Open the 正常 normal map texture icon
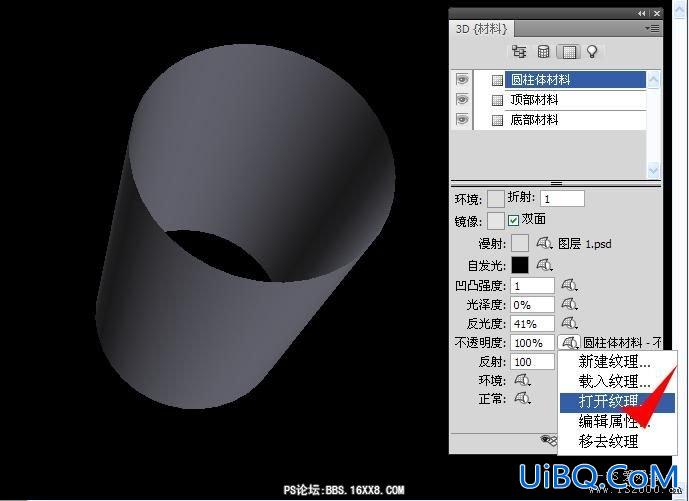The image size is (689, 501). coord(522,399)
